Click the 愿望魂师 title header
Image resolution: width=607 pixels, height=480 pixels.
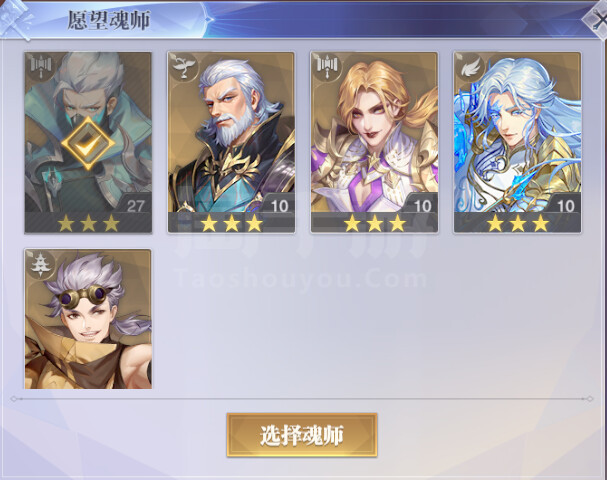click(109, 20)
